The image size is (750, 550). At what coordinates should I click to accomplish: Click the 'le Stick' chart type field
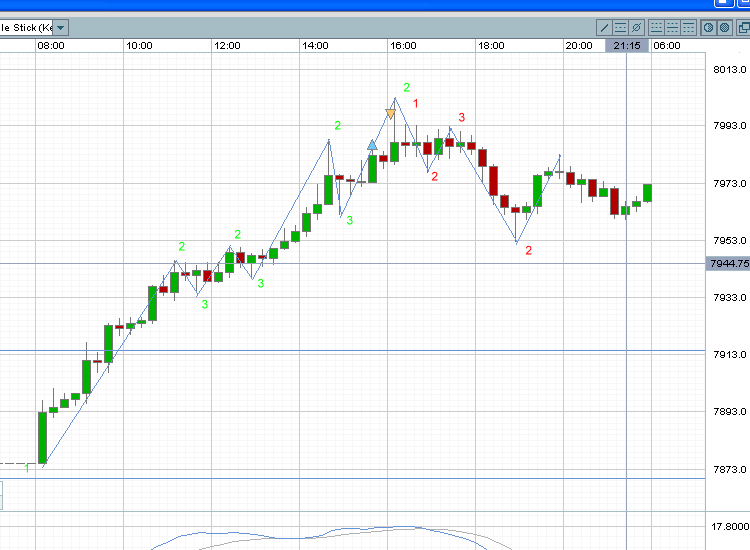[26, 28]
